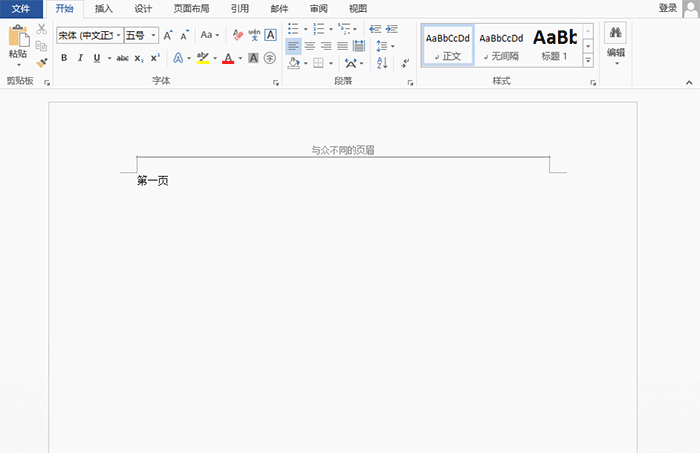This screenshot has width=700, height=453.
Task: Click the Copy icon
Action: click(x=42, y=46)
